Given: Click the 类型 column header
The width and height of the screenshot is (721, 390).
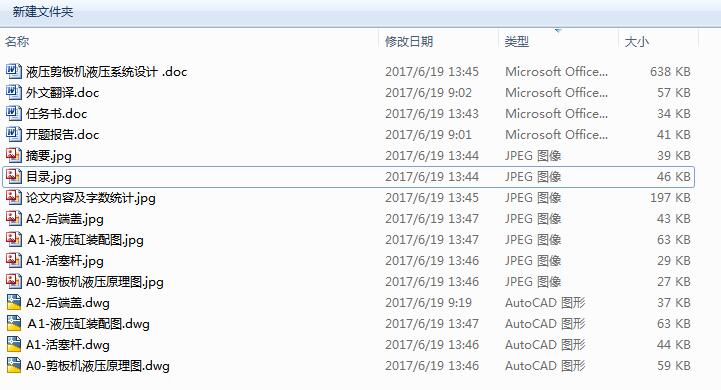Looking at the screenshot, I should tap(517, 41).
